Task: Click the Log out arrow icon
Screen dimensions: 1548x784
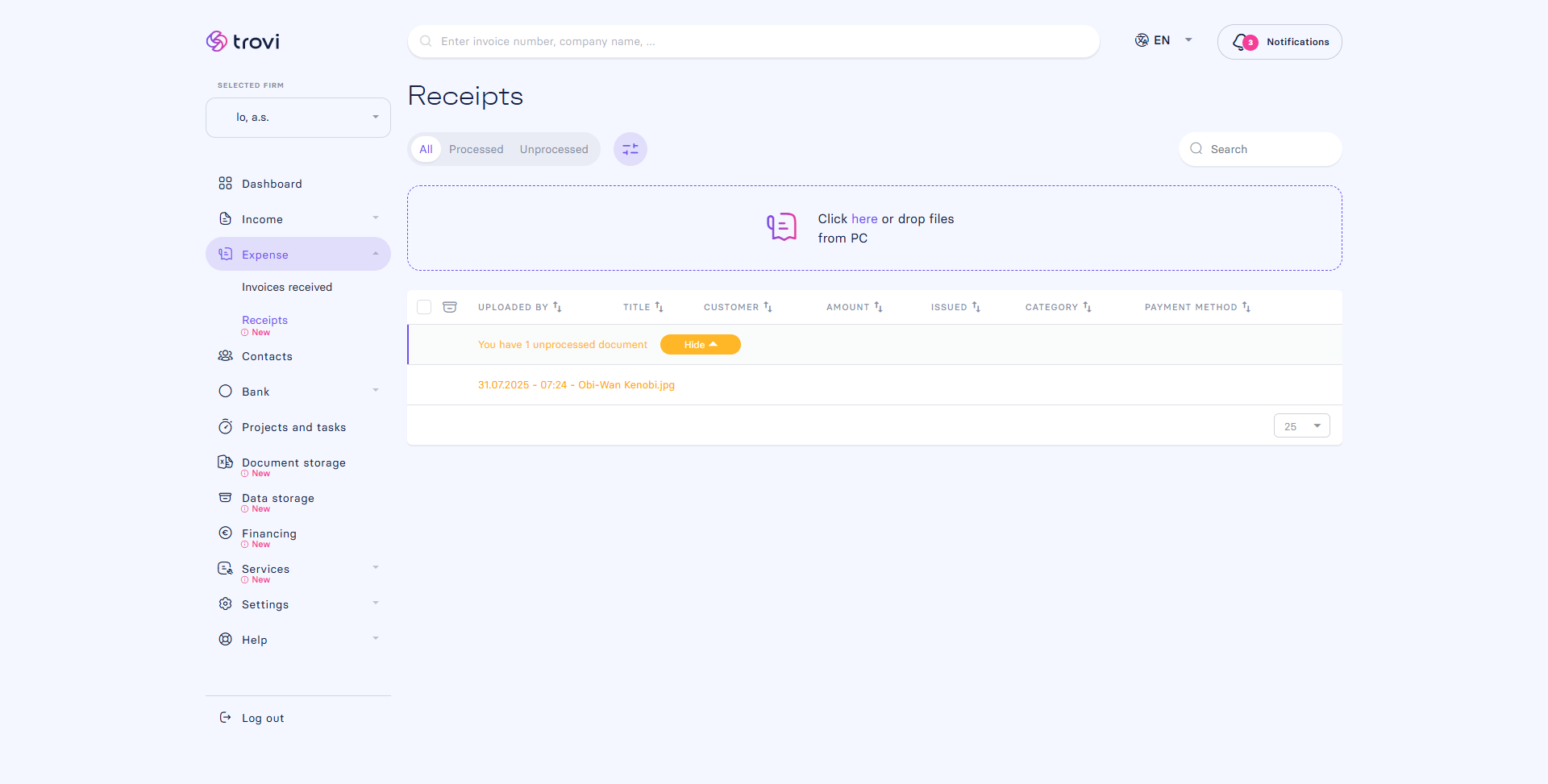Action: pyautogui.click(x=225, y=717)
